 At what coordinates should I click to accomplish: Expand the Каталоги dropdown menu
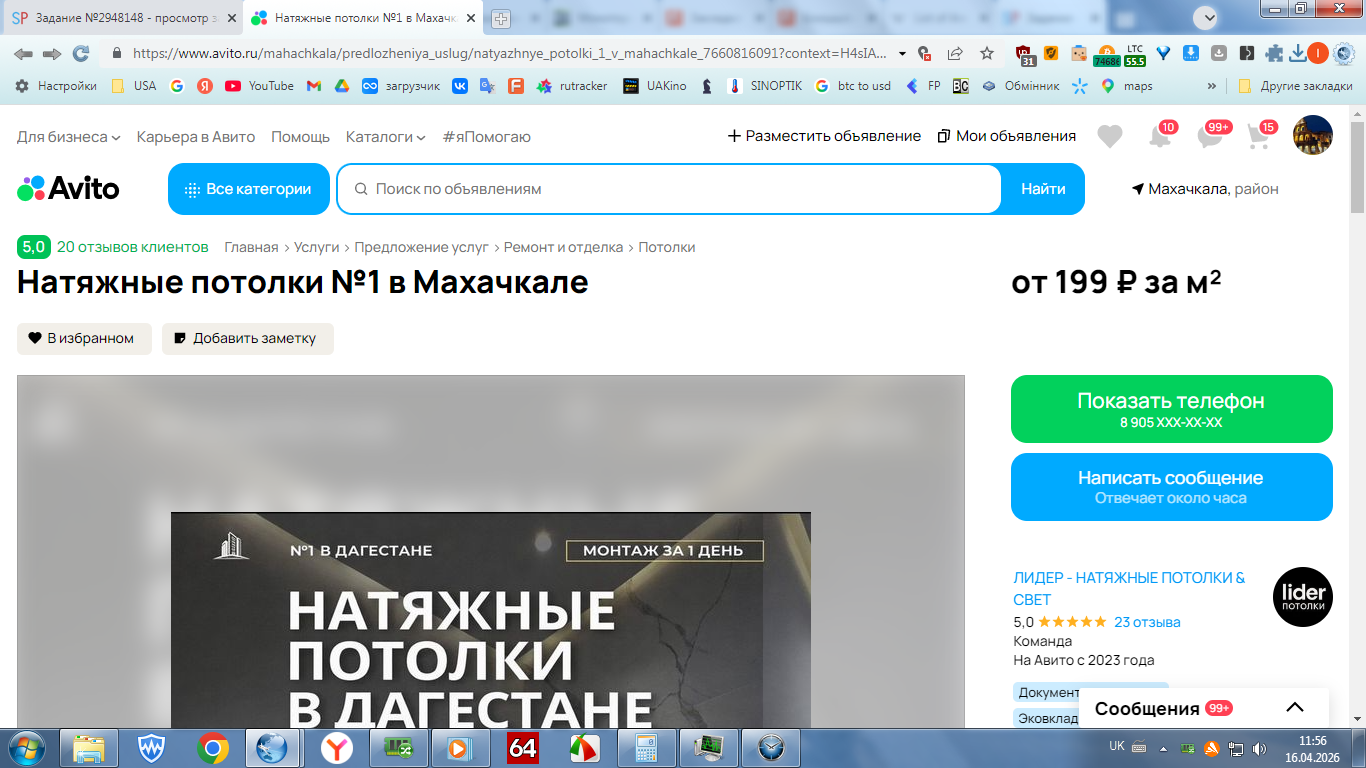coord(386,136)
